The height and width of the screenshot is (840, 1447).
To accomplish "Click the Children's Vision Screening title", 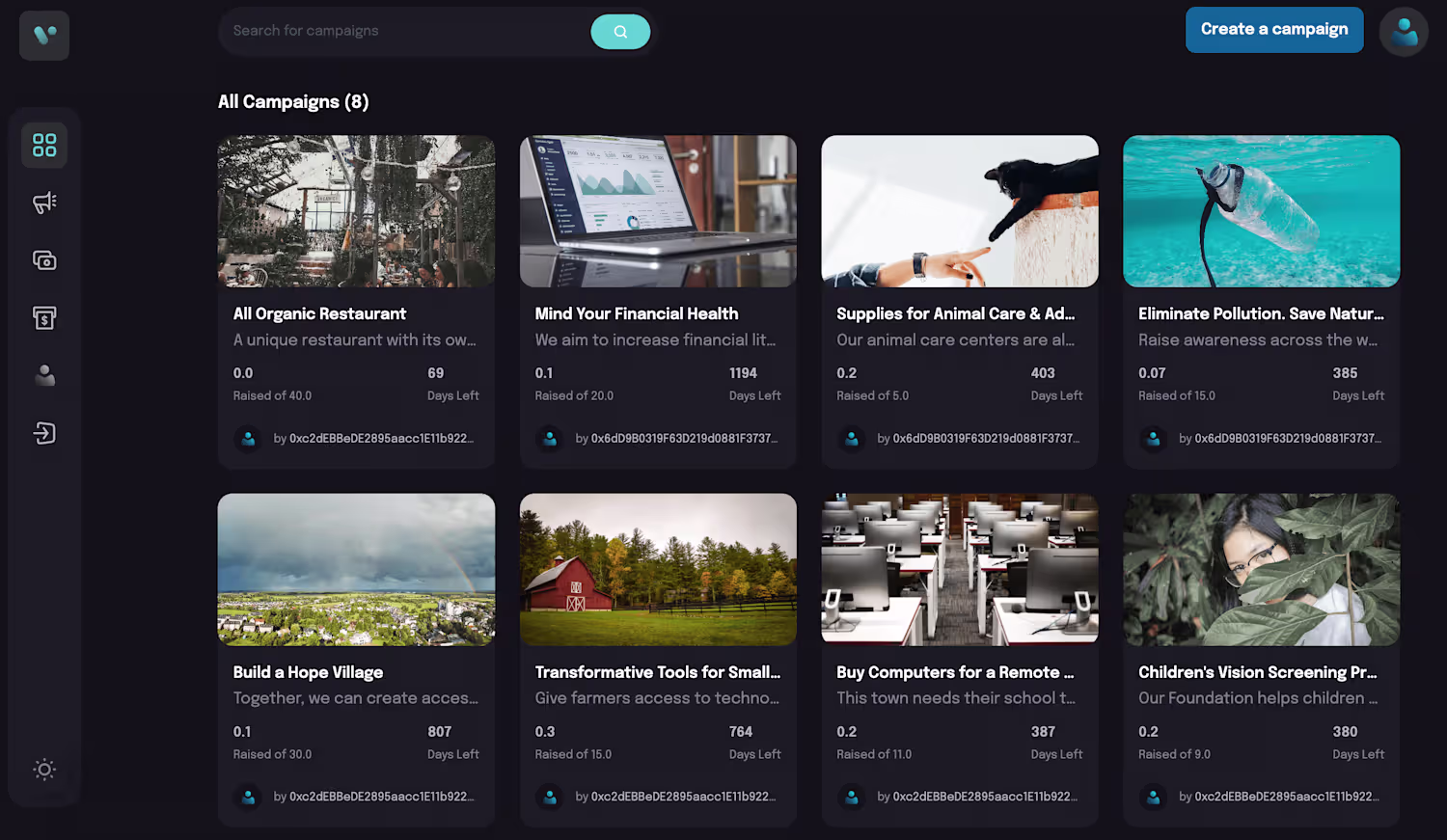I will [x=1258, y=672].
